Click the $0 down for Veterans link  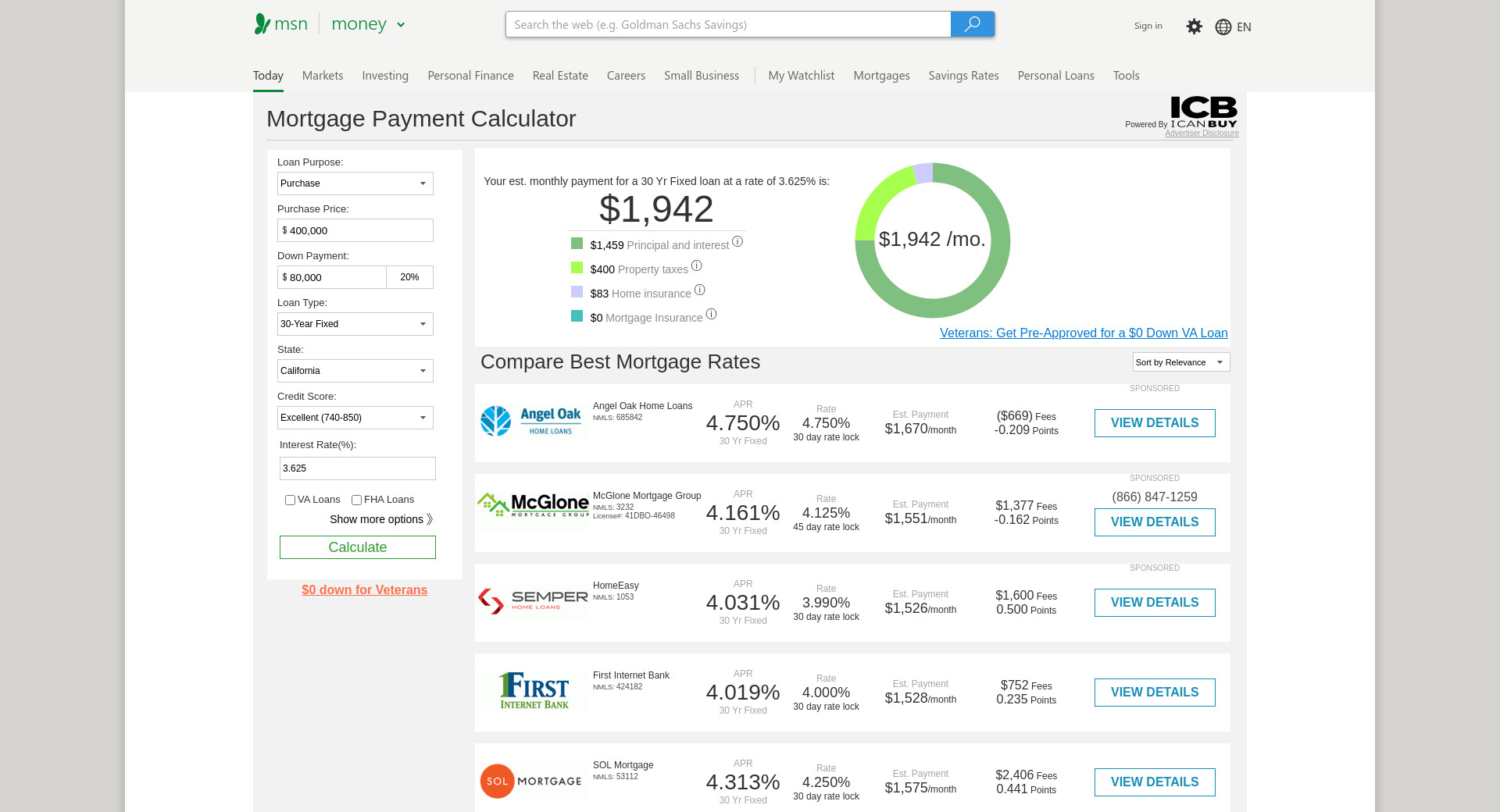click(364, 590)
